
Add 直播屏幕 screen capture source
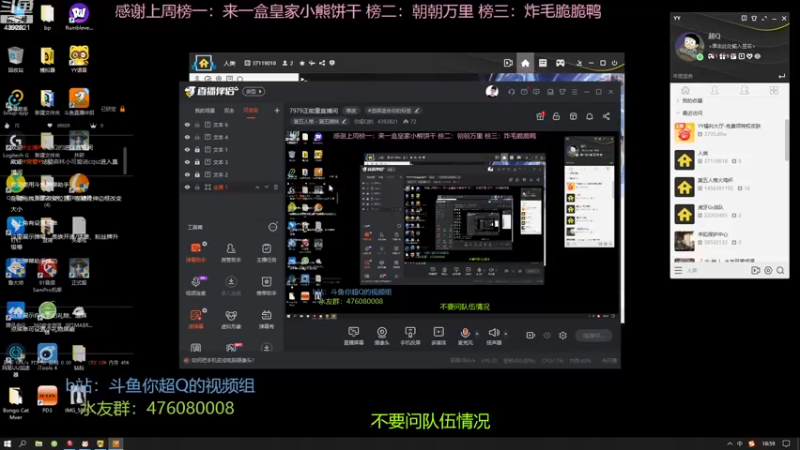pyautogui.click(x=354, y=336)
